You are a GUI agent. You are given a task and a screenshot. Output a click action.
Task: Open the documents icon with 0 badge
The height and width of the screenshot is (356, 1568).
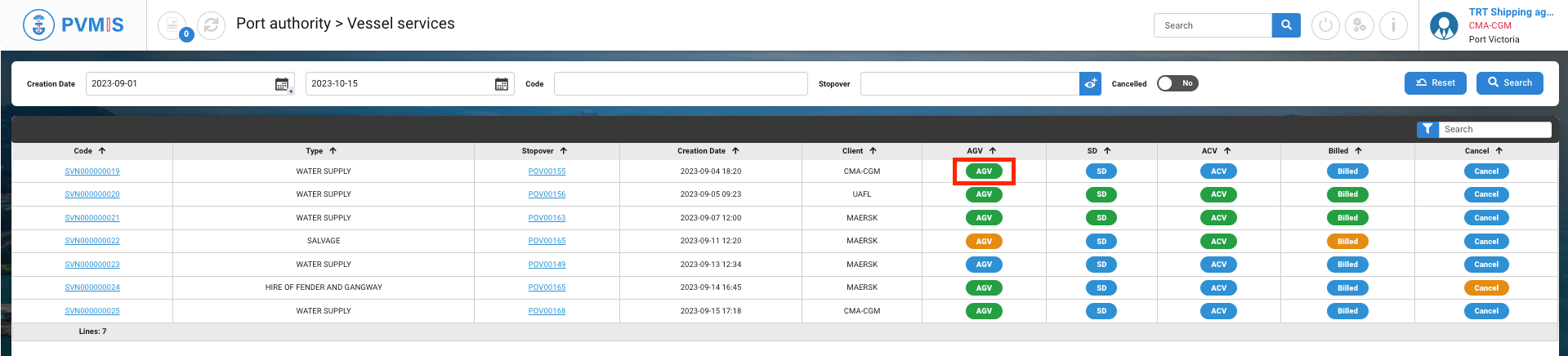pos(172,25)
